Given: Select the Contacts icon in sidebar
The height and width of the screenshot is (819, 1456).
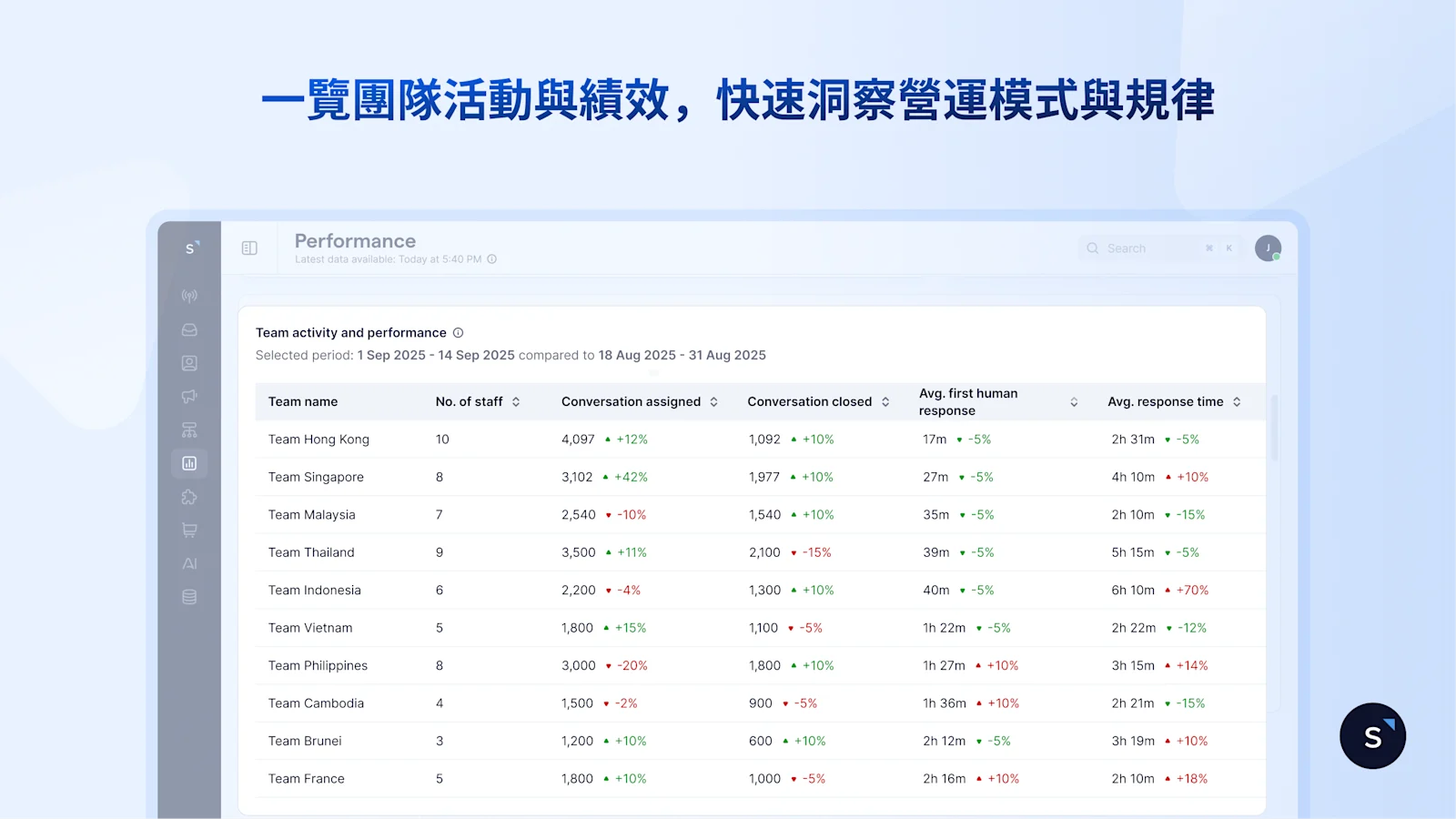Looking at the screenshot, I should point(189,362).
